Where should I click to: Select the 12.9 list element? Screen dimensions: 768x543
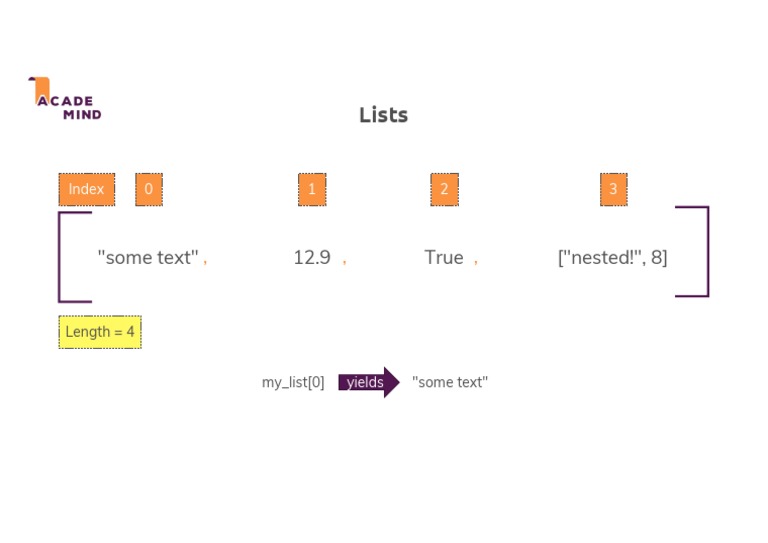(x=312, y=257)
